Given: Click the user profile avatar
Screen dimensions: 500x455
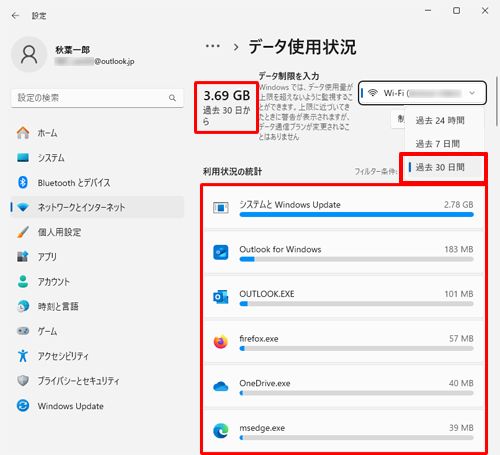Looking at the screenshot, I should coord(29,54).
